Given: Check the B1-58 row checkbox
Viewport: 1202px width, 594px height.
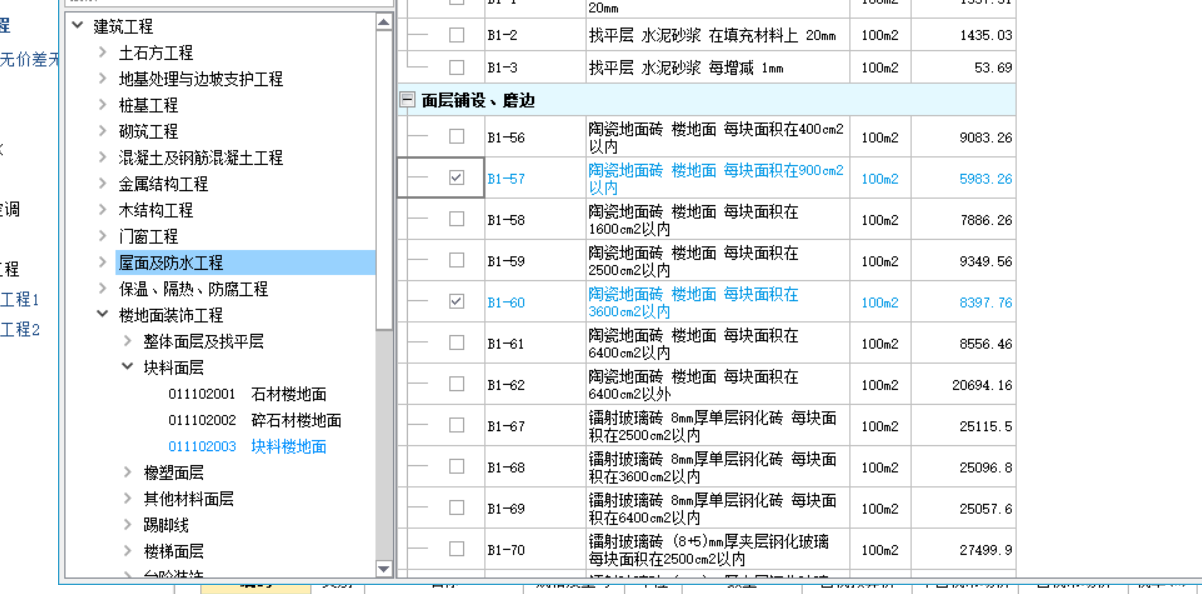Looking at the screenshot, I should point(456,219).
